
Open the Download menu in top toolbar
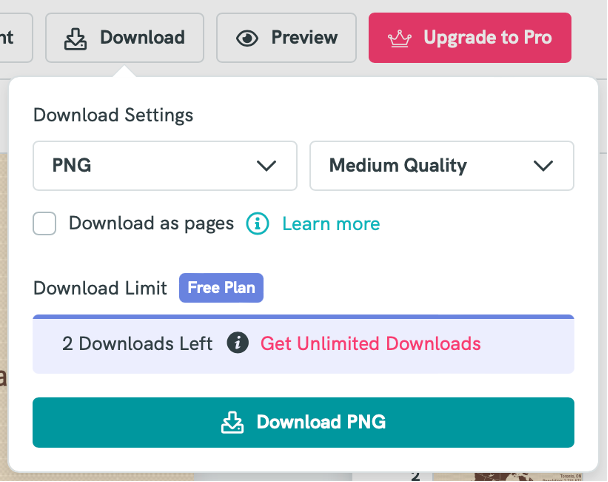coord(124,38)
